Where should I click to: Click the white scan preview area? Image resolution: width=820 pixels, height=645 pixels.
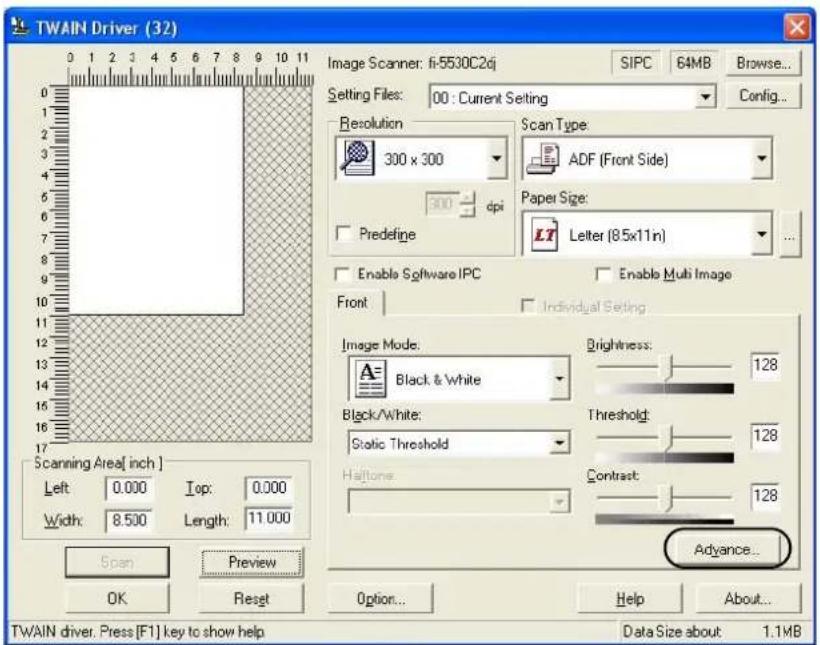(157, 201)
